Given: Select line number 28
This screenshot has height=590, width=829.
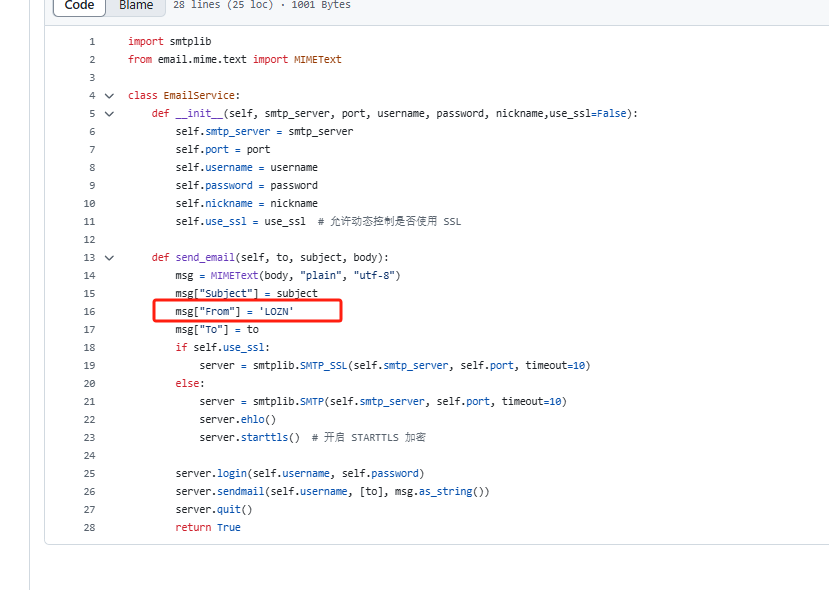Looking at the screenshot, I should coord(89,528).
